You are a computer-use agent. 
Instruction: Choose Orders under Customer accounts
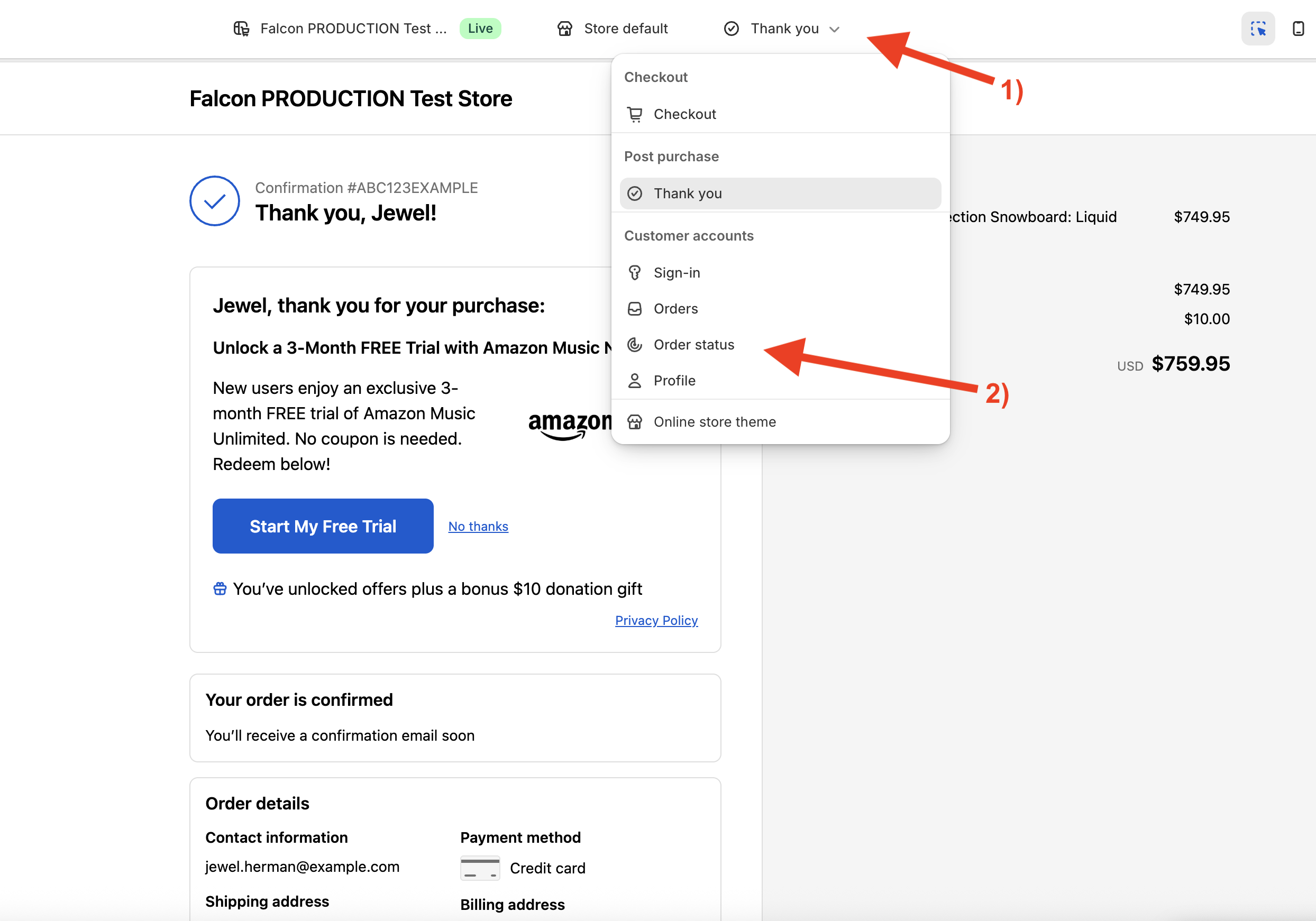[x=780, y=309]
